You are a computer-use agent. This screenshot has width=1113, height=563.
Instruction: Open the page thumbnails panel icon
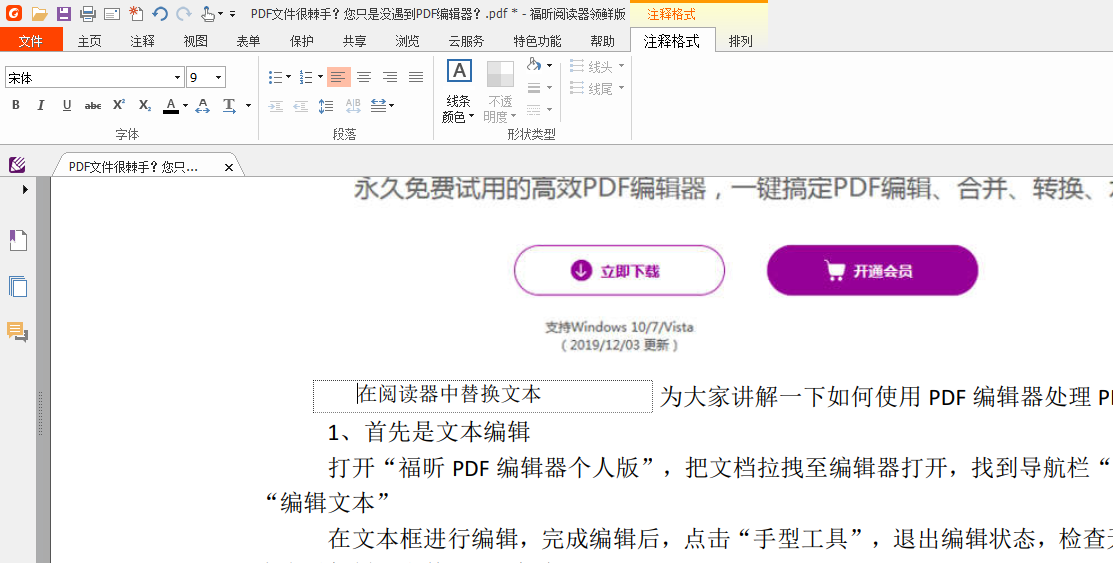[x=18, y=286]
